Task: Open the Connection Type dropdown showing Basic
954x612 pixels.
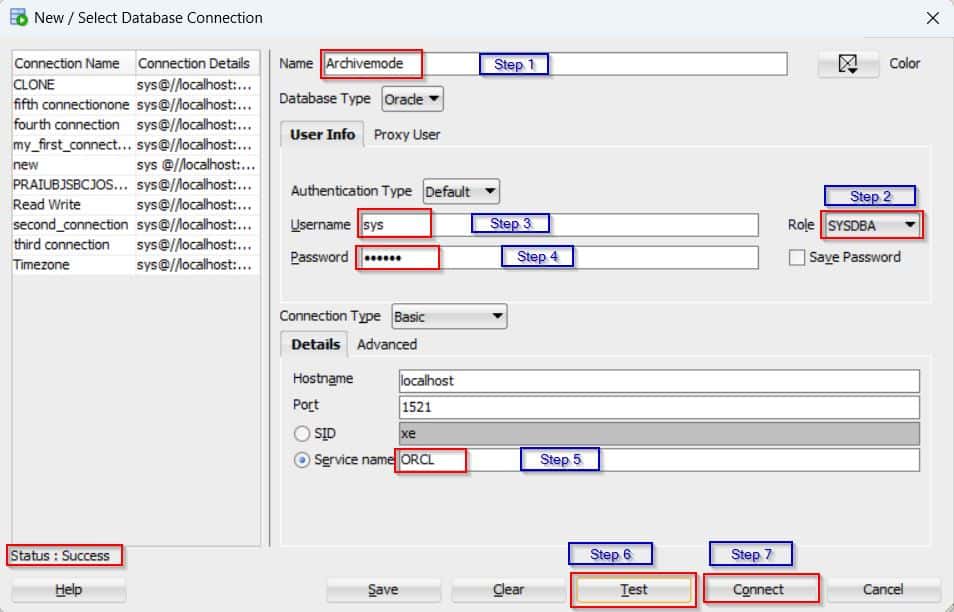Action: click(x=448, y=316)
